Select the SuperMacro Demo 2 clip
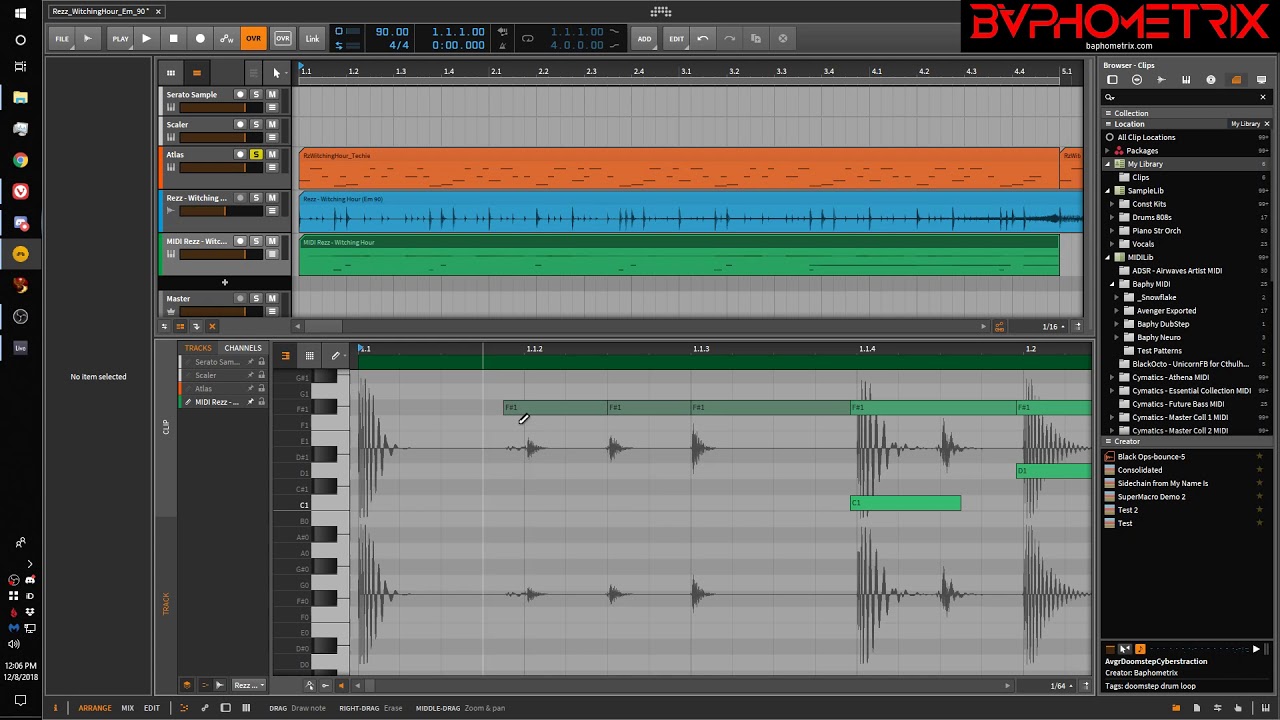The image size is (1280, 720). pos(1151,497)
